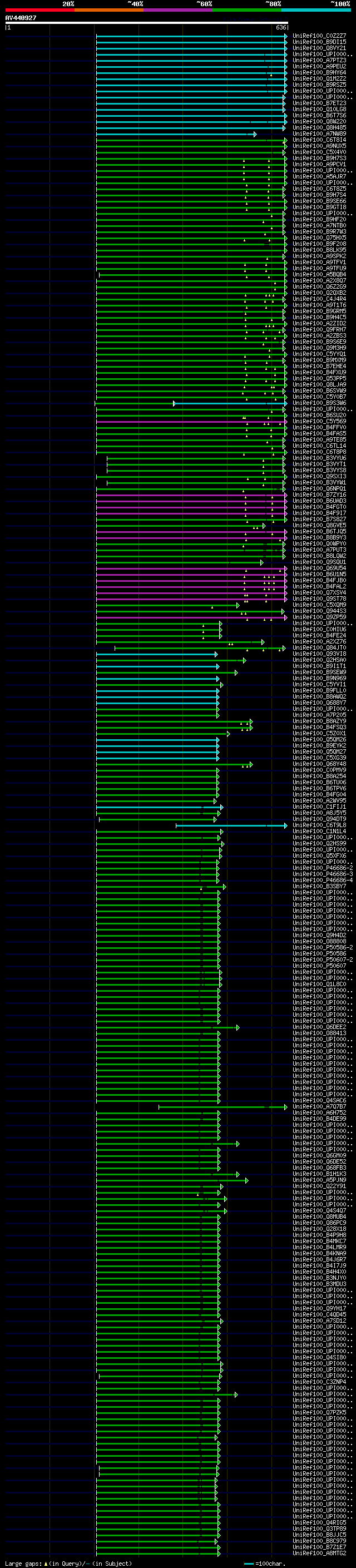Select the purple hit UniRef100_C5Y569
Screen dimensions: 356x1568
pos(319,421)
